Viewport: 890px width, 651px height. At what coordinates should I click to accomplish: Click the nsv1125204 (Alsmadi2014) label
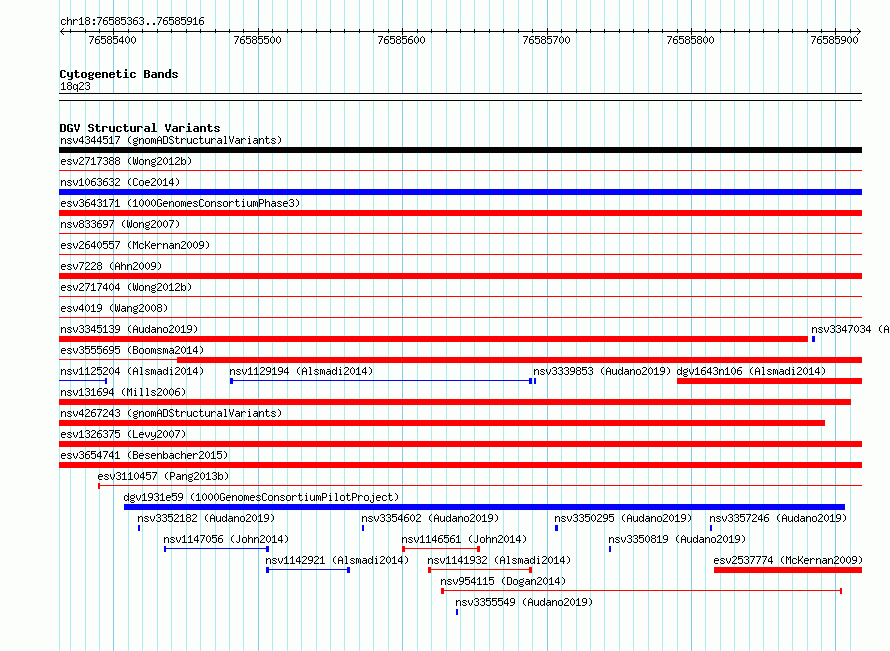tap(132, 371)
